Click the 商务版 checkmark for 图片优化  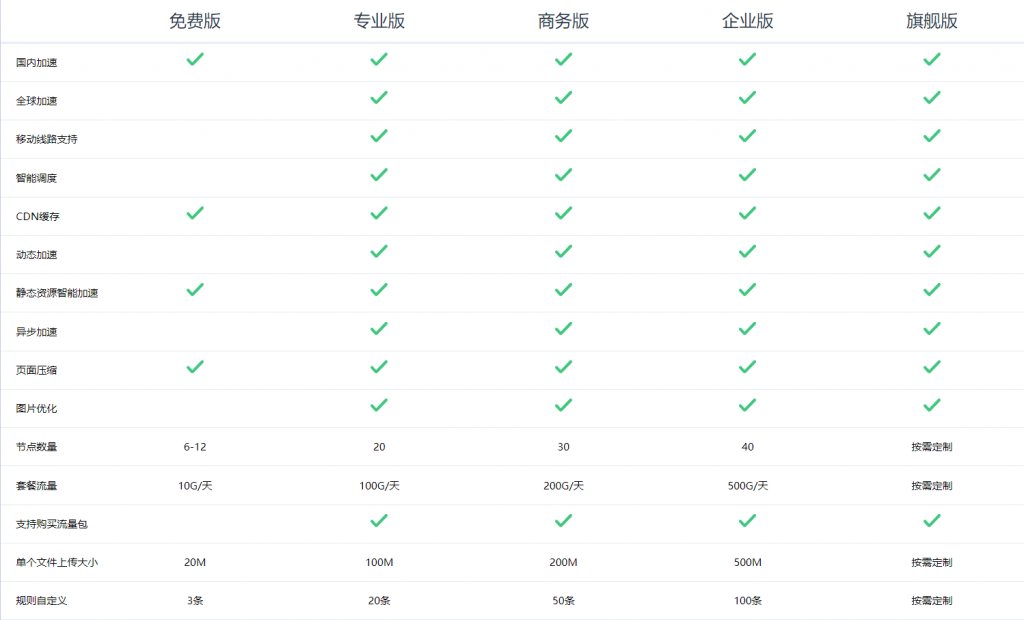point(563,405)
